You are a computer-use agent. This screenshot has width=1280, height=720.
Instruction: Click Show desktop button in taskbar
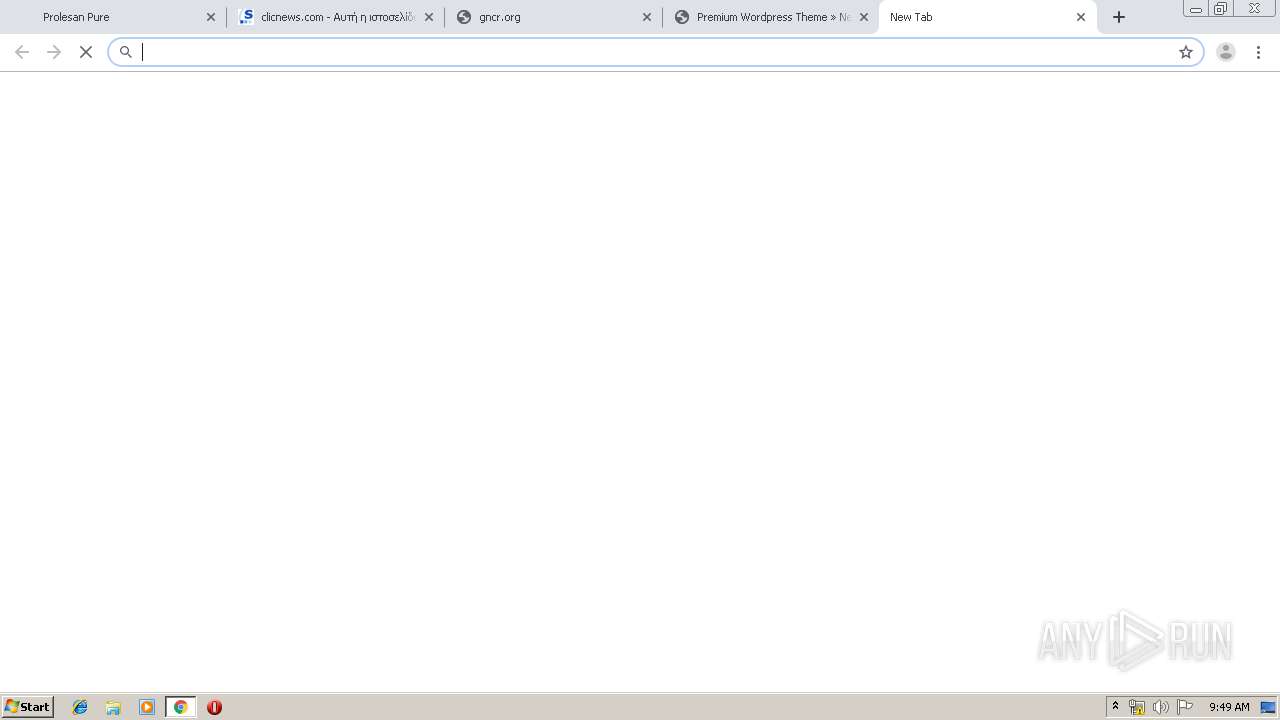1269,707
